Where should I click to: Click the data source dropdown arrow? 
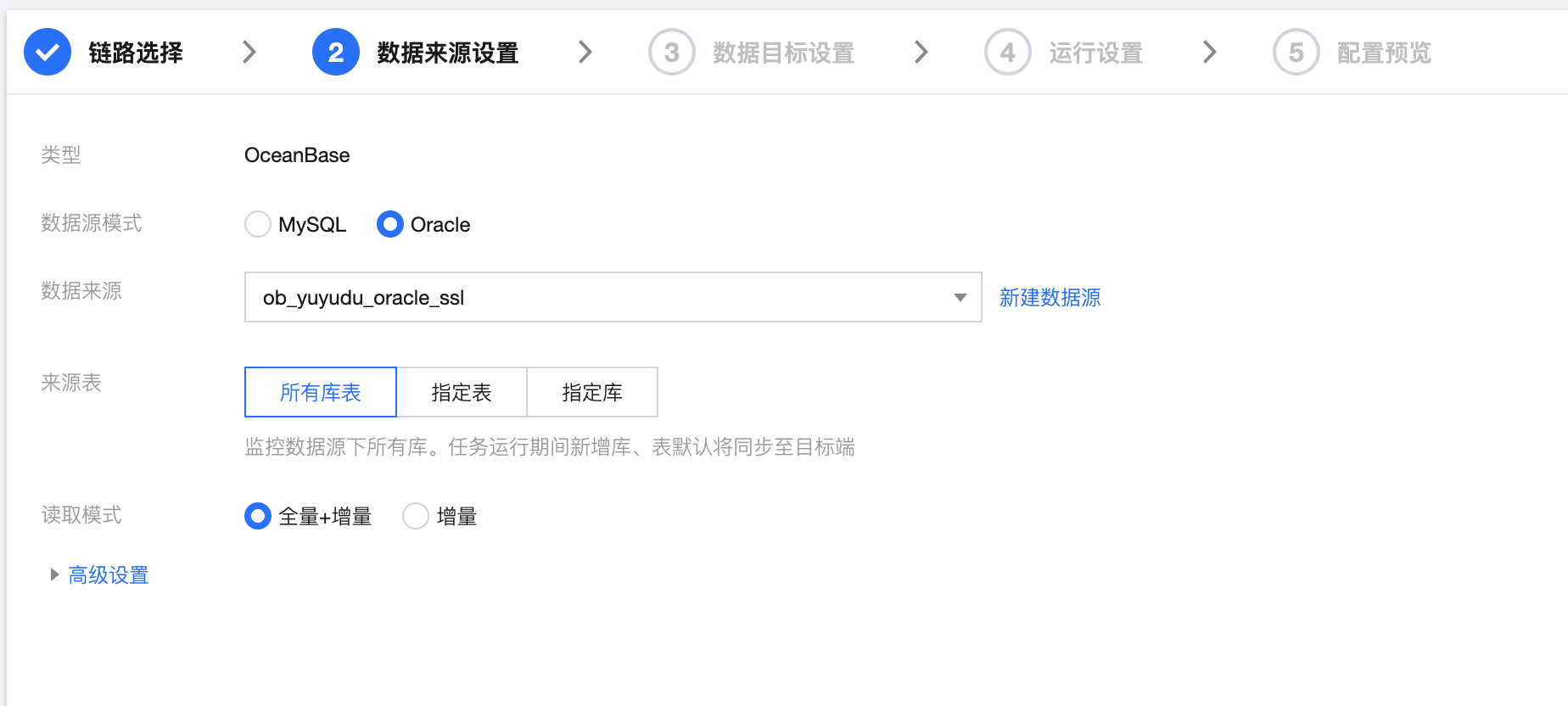pyautogui.click(x=960, y=298)
